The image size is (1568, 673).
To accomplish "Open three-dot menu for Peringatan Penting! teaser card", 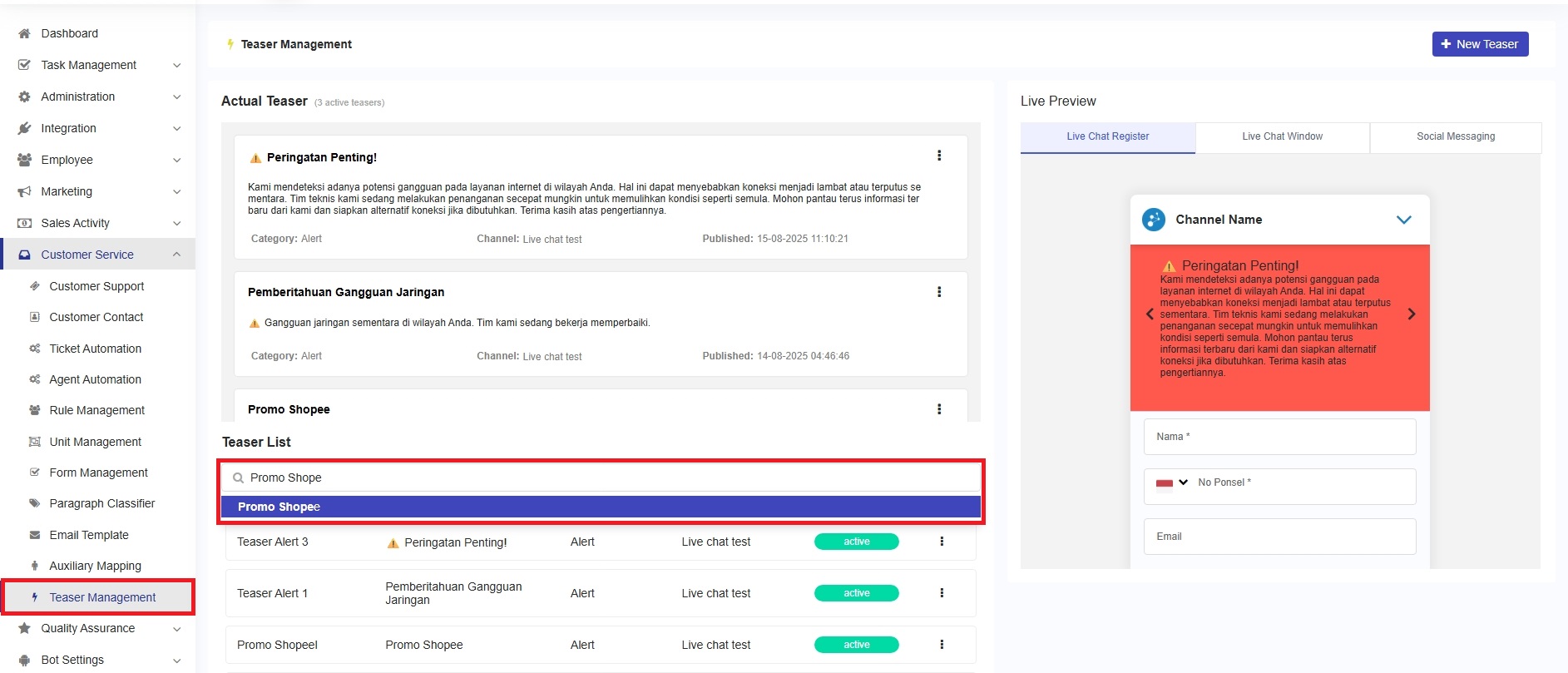I will (x=939, y=156).
